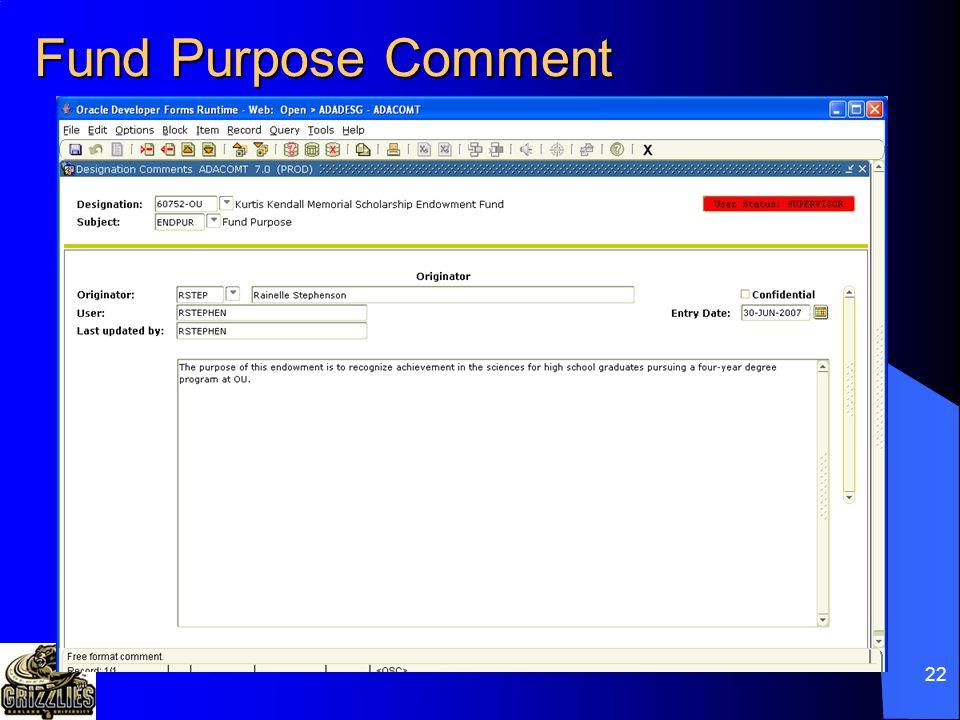Open the Tools menu

pyautogui.click(x=320, y=130)
